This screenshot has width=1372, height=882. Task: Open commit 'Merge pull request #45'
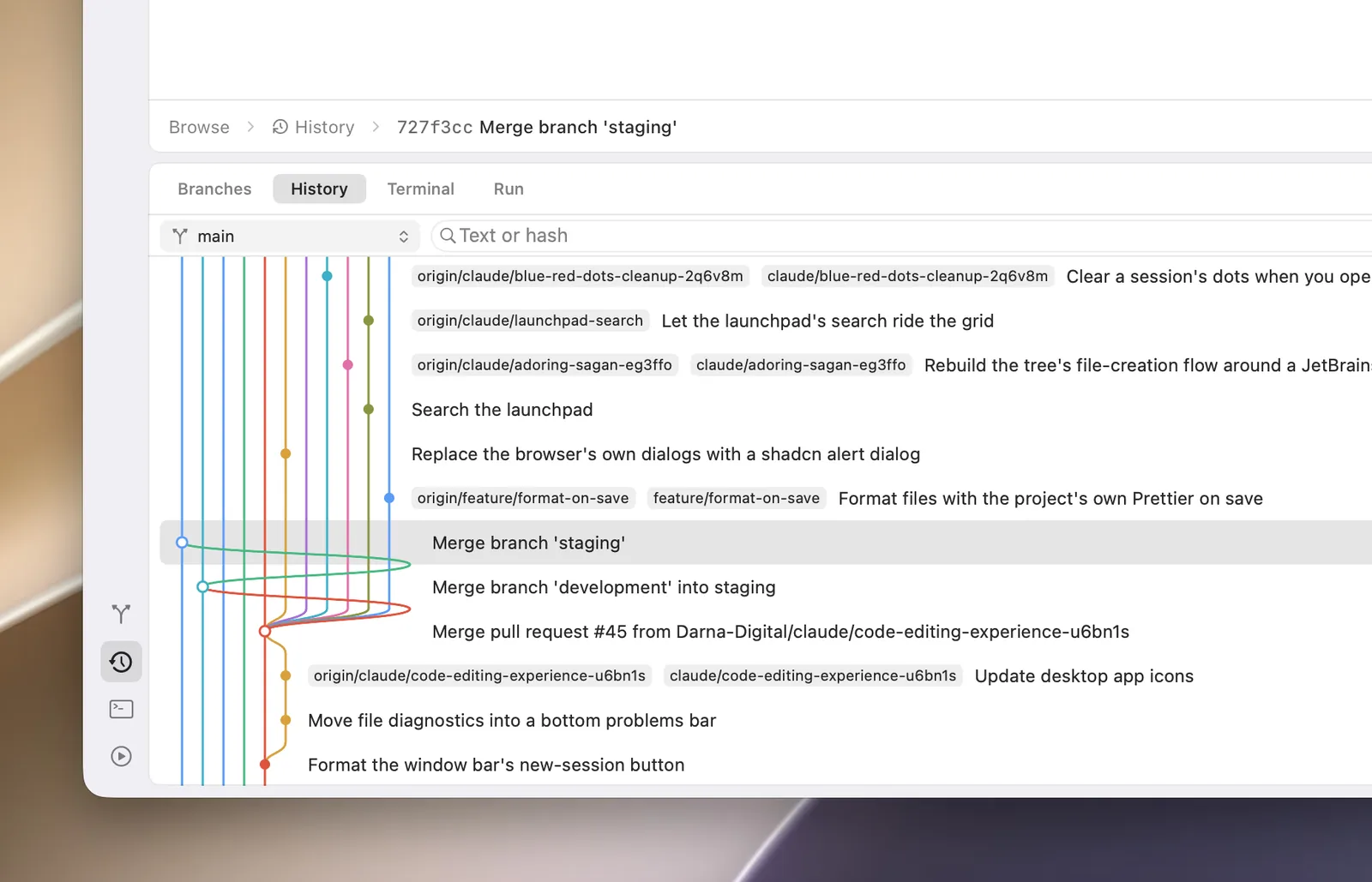tap(780, 632)
